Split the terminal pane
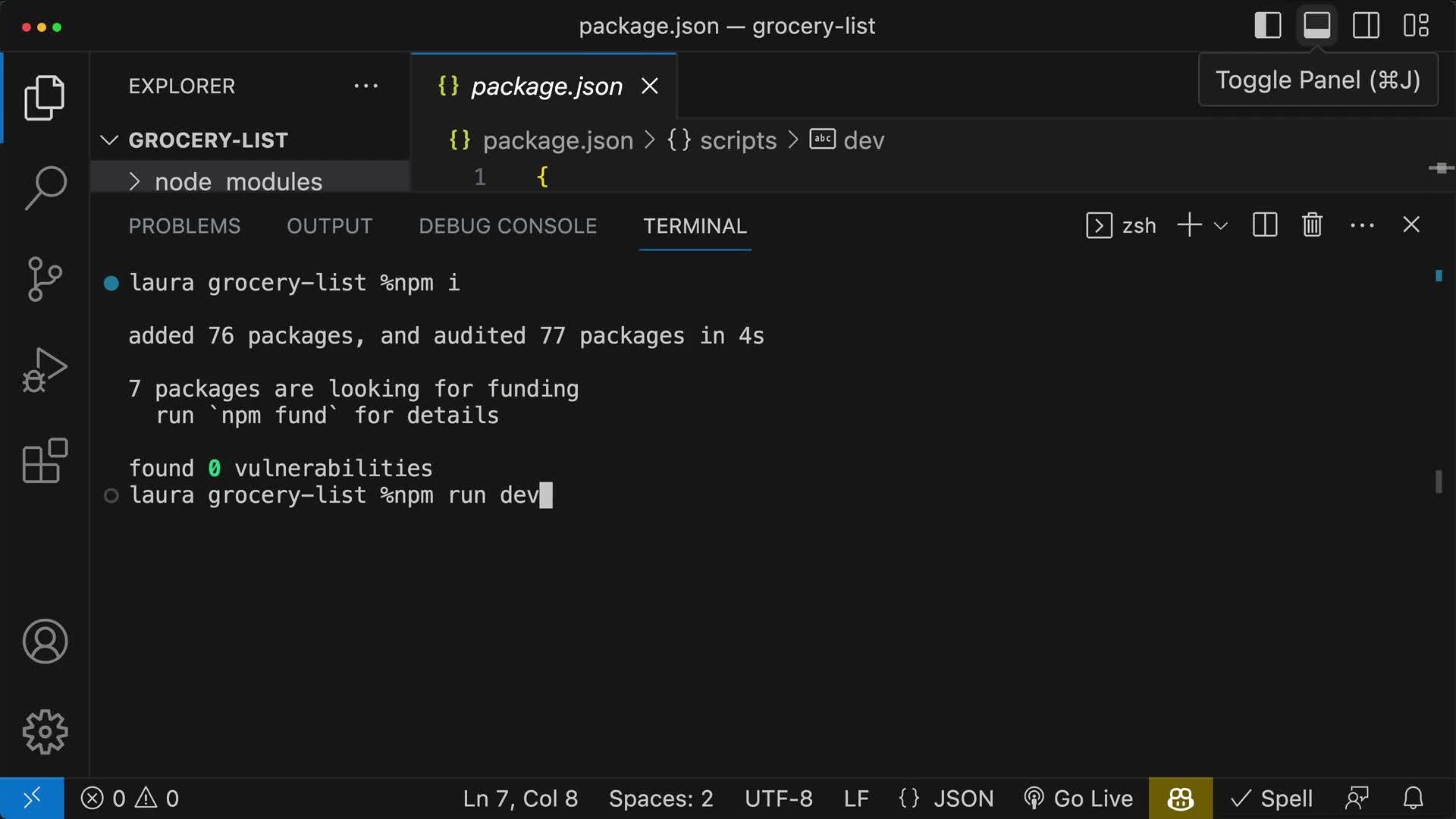The width and height of the screenshot is (1456, 819). (x=1265, y=225)
